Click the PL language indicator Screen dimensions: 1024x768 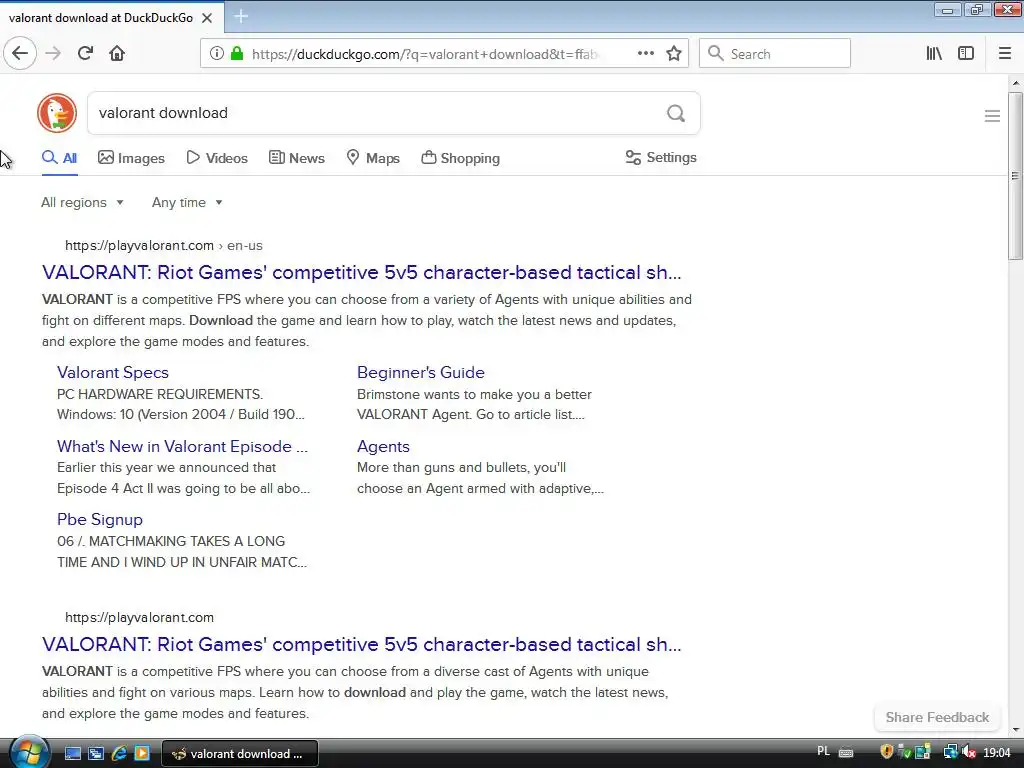tap(824, 752)
